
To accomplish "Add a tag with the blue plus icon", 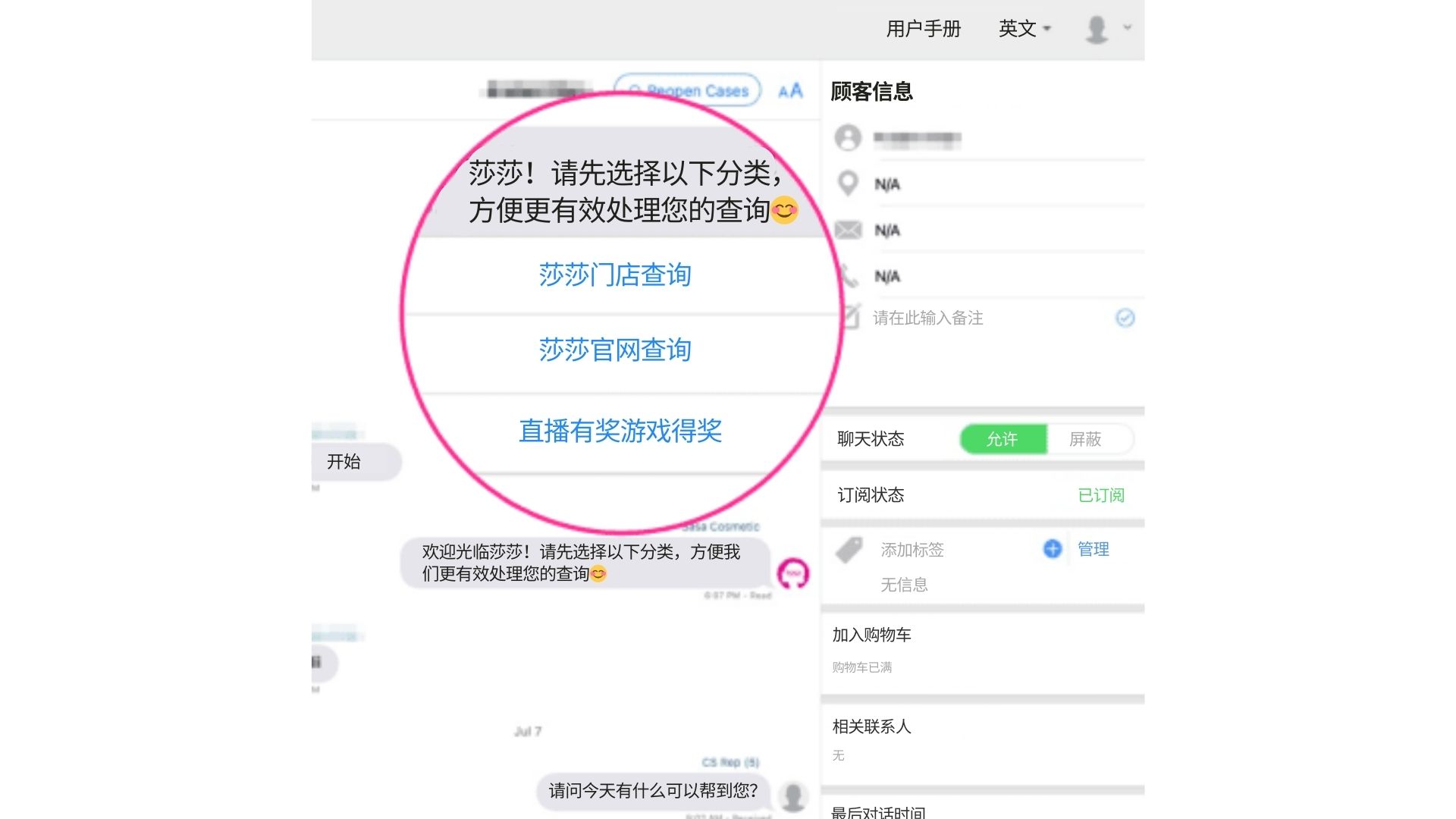I will 1053,549.
